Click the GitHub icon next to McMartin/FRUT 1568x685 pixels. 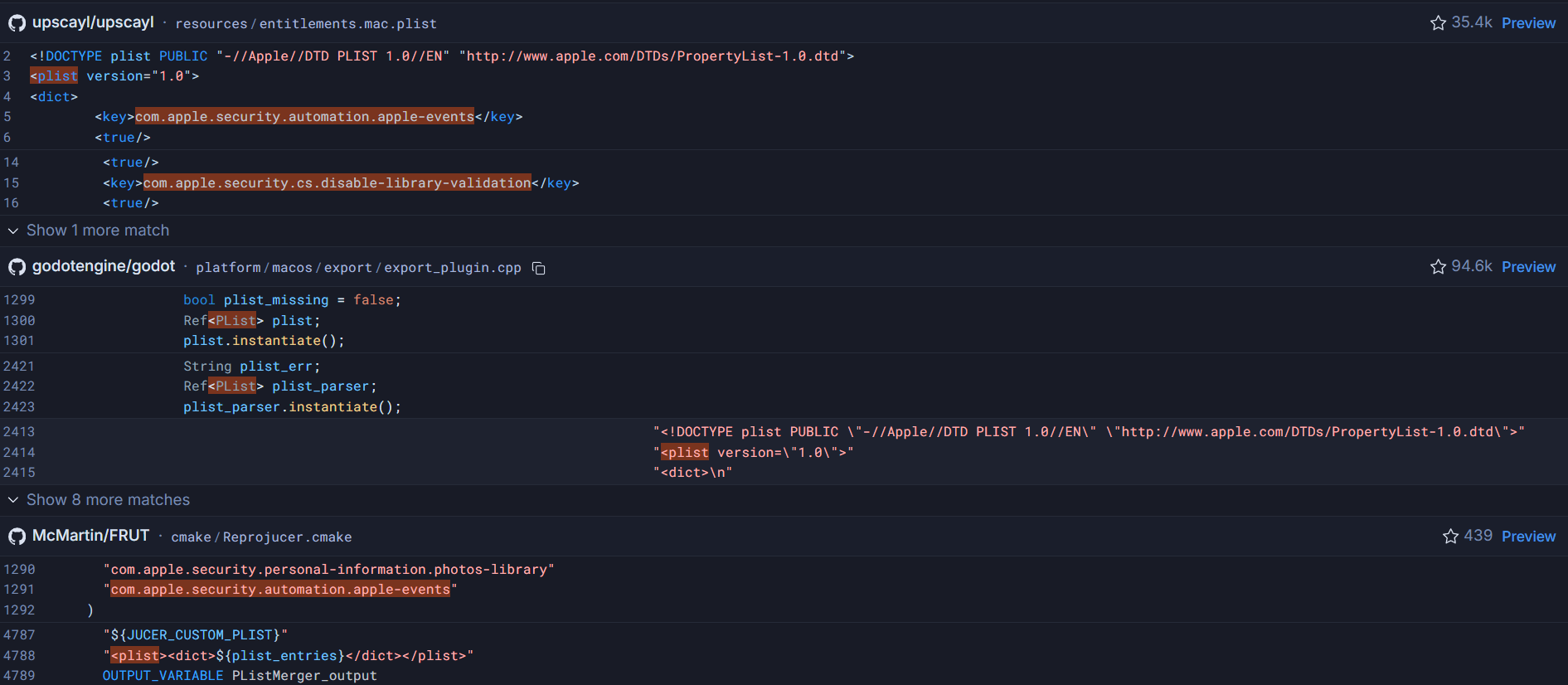pyautogui.click(x=17, y=537)
